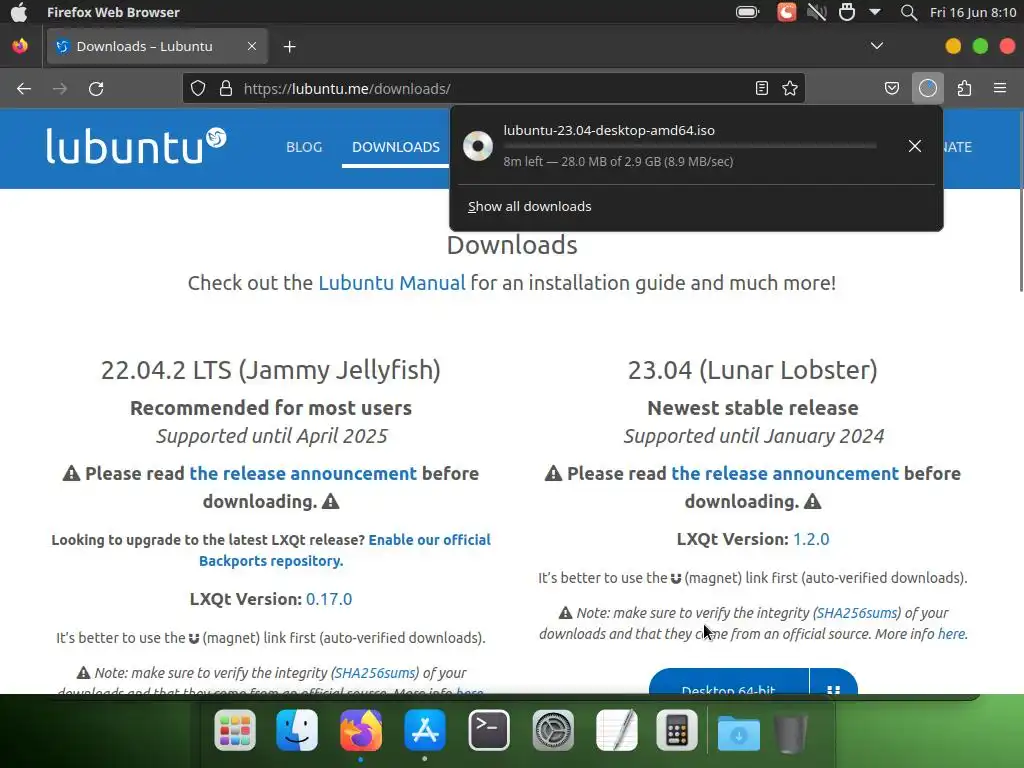Launch Terminal from the dock

click(489, 730)
